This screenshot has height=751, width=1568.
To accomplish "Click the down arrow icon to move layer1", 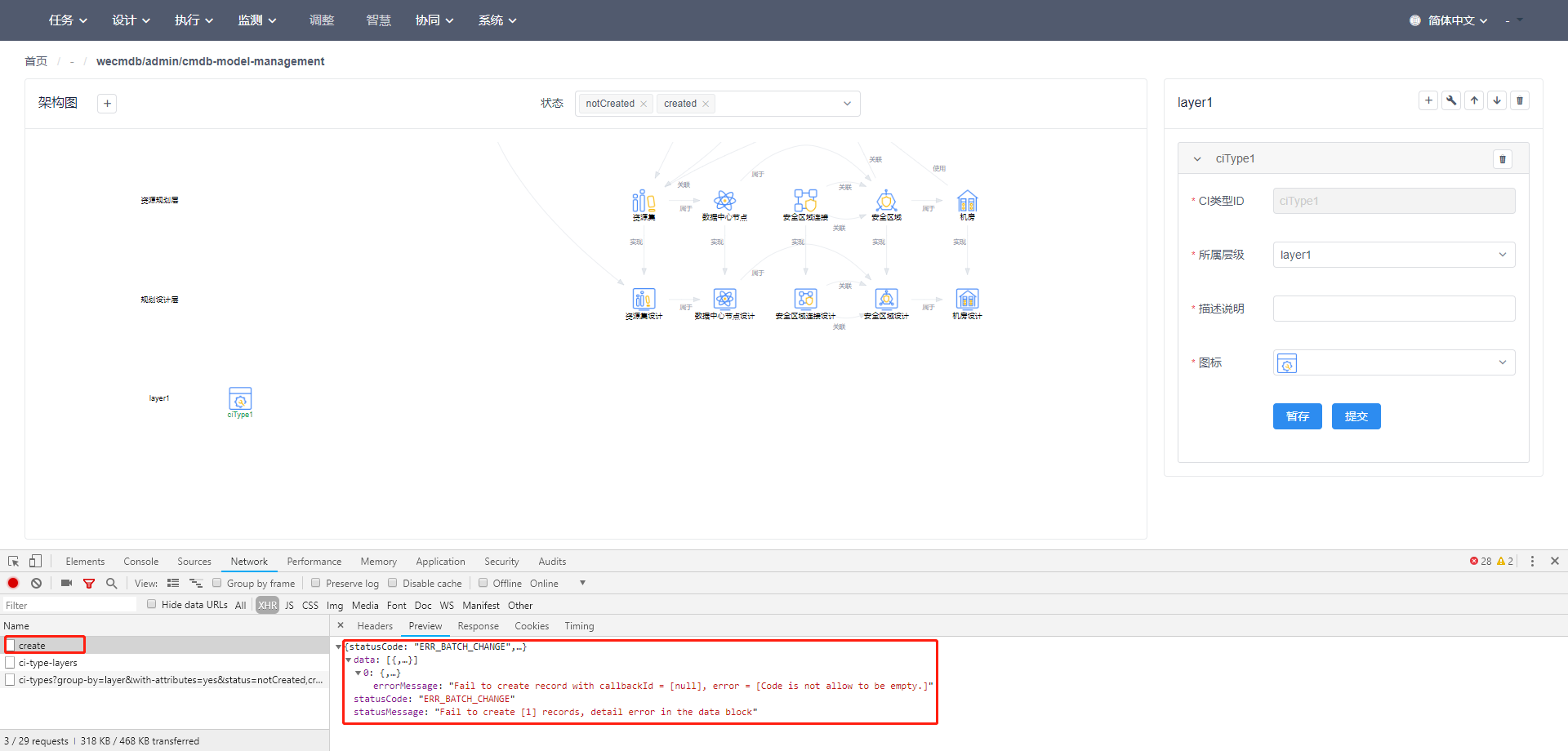I will point(1497,100).
